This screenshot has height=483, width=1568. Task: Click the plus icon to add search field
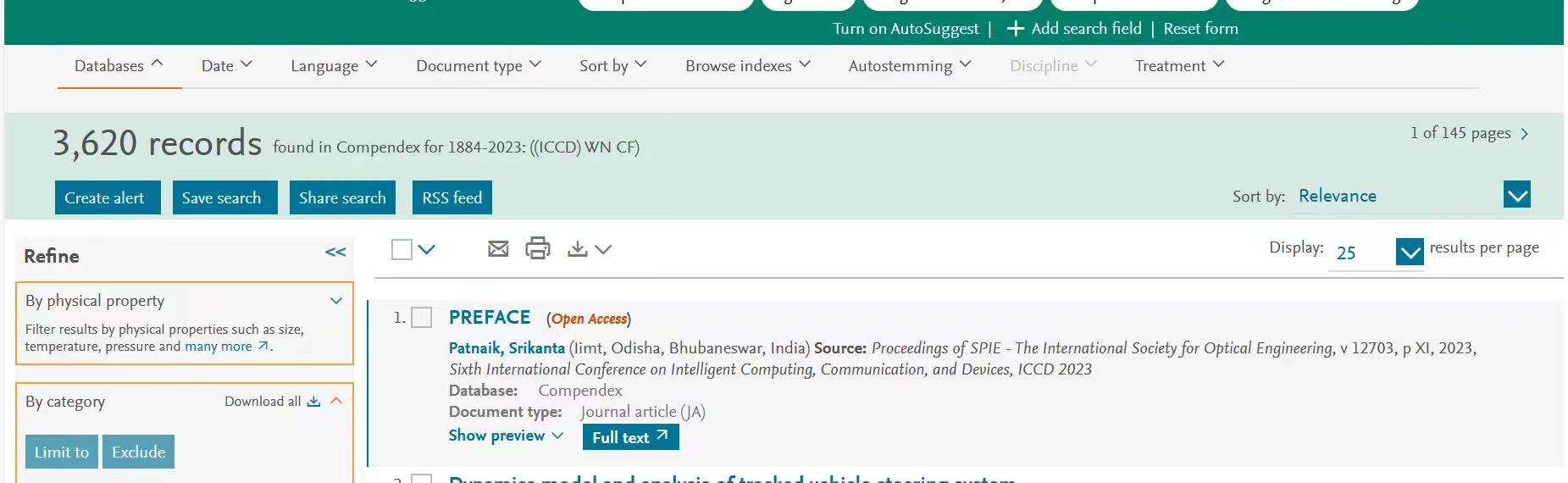tap(1015, 29)
